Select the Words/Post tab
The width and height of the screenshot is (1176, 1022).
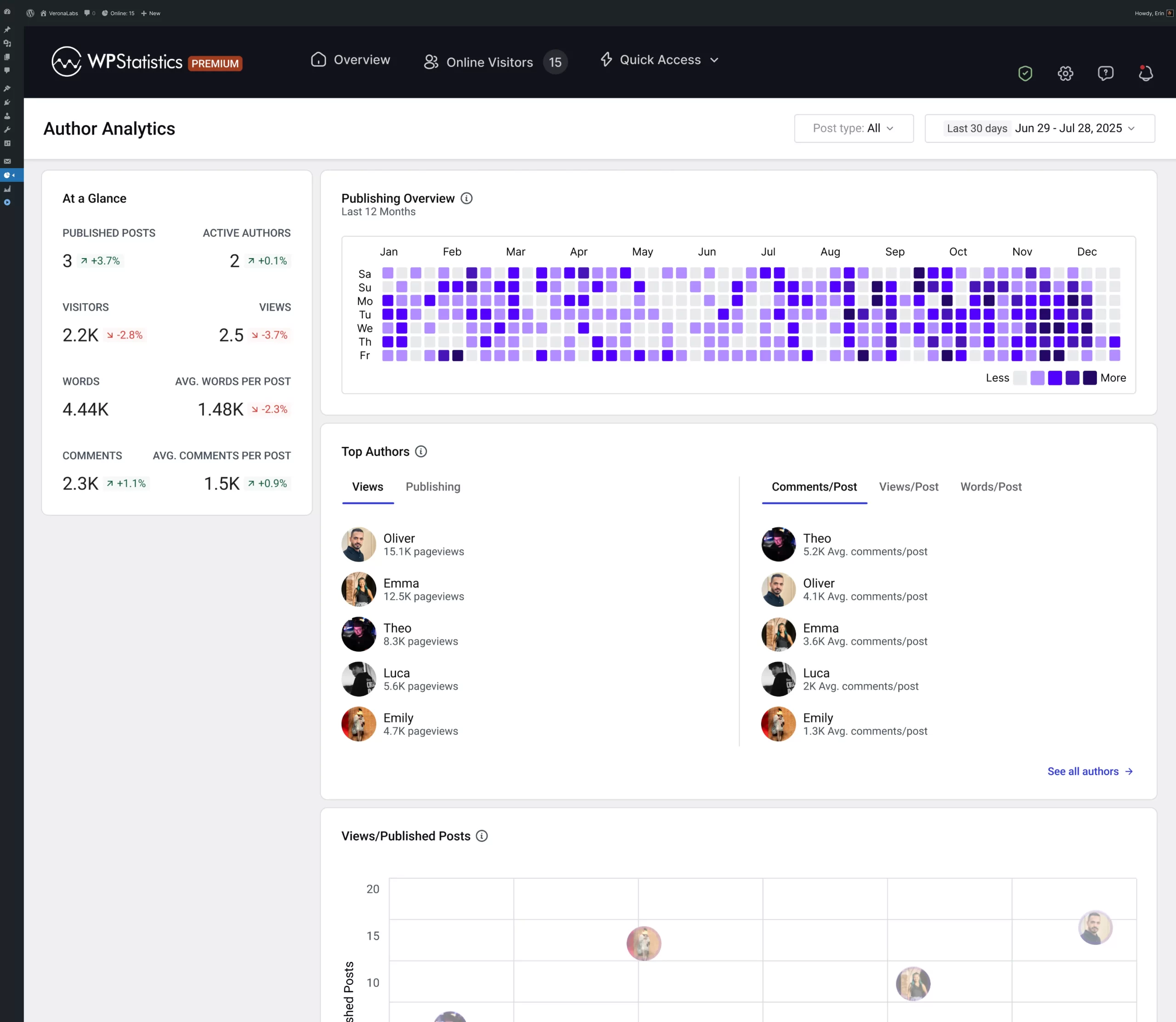tap(991, 486)
